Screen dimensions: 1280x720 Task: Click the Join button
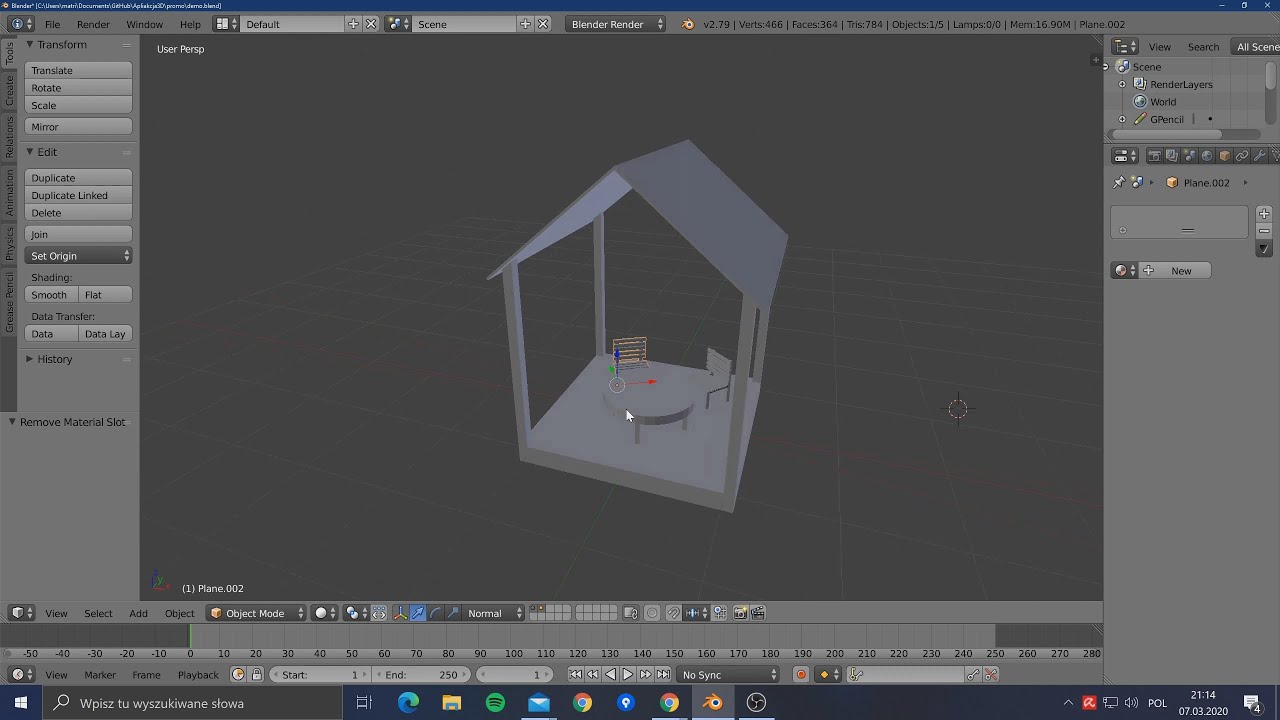[79, 234]
